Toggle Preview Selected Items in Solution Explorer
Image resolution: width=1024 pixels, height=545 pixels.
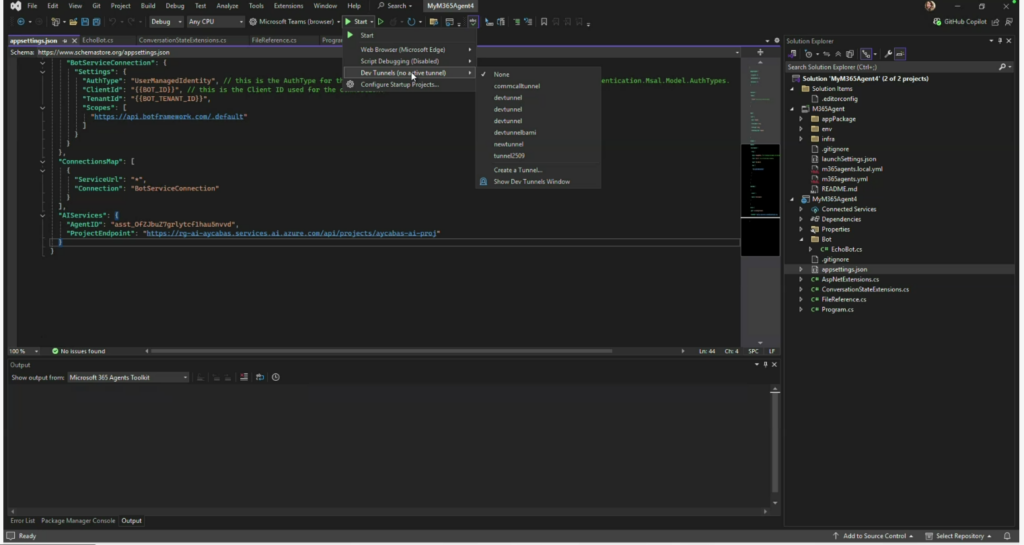pyautogui.click(x=900, y=54)
